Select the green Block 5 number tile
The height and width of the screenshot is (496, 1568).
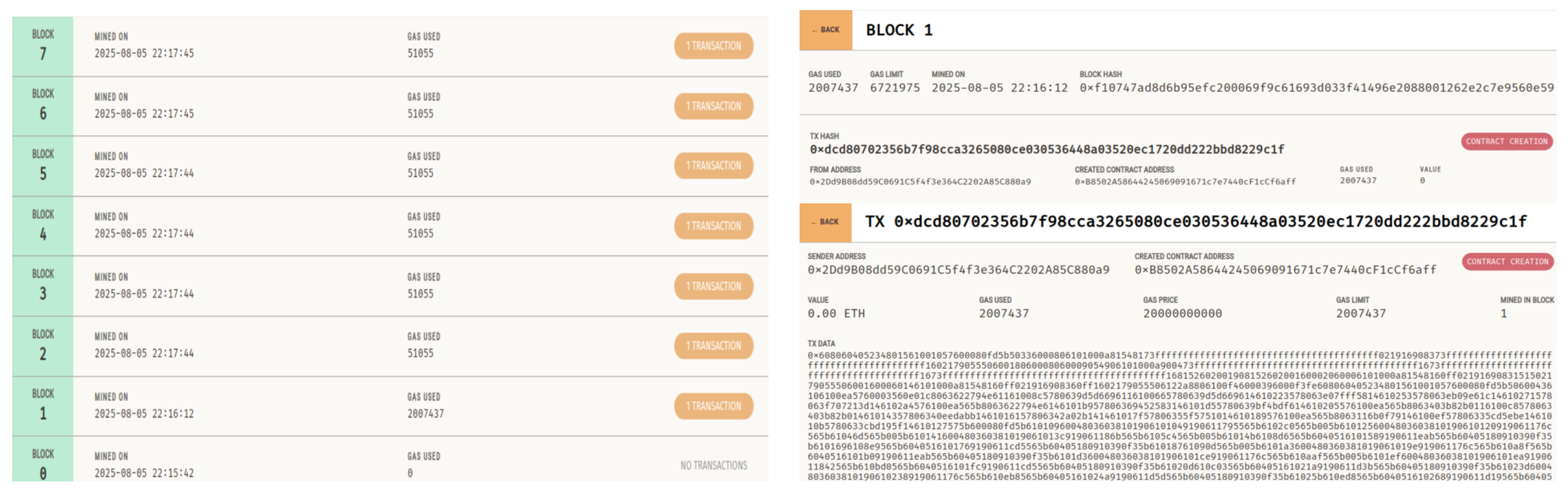click(x=43, y=166)
